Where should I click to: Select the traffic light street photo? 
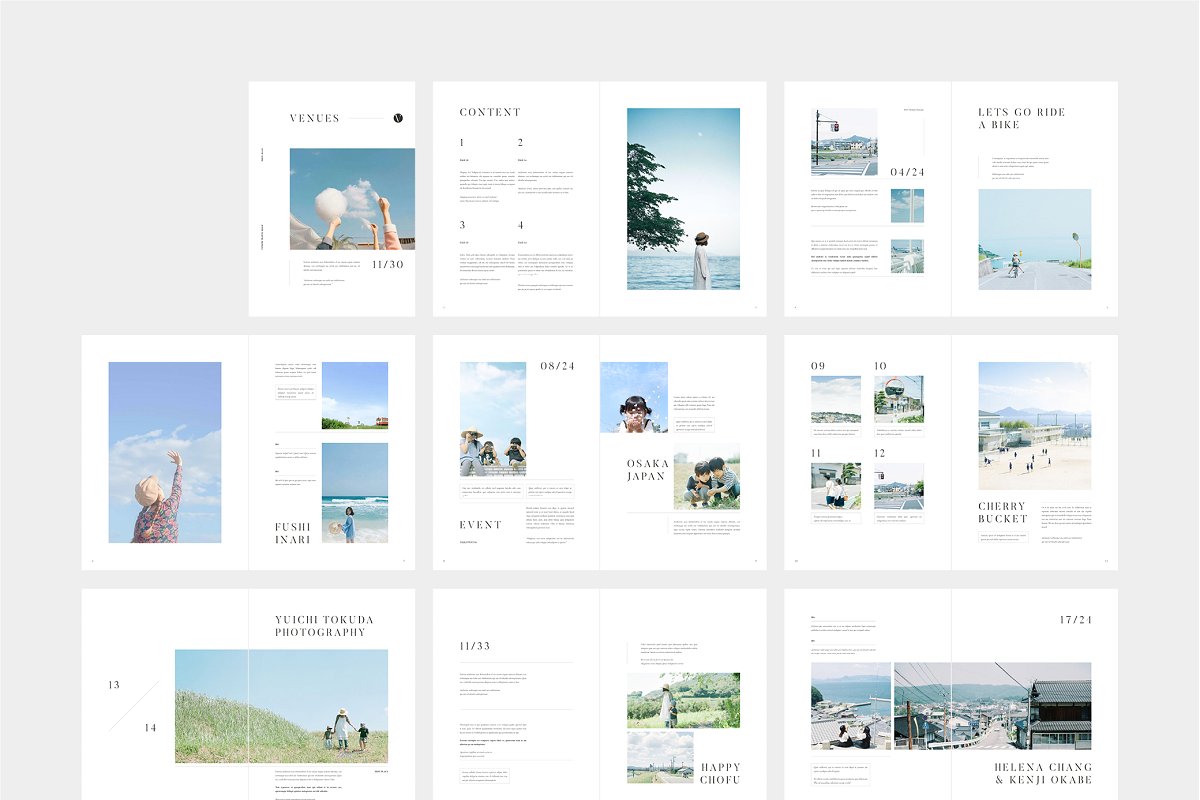[x=844, y=142]
